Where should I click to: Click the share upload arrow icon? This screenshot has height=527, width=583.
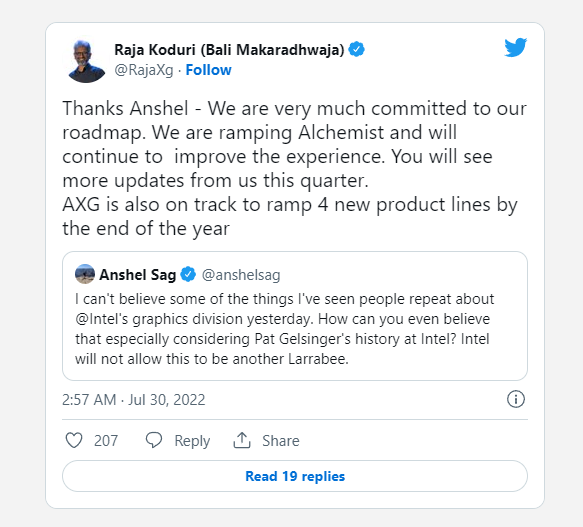(242, 440)
